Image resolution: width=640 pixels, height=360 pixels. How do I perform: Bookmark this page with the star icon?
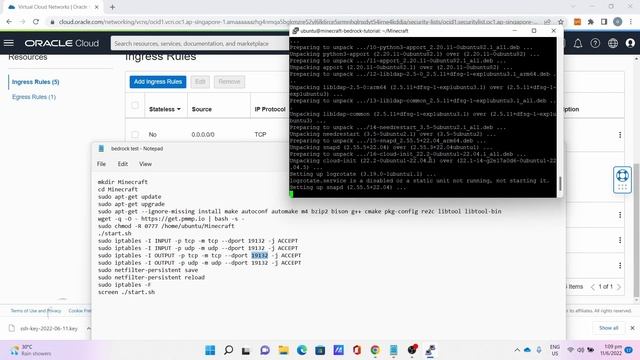pyautogui.click(x=561, y=22)
